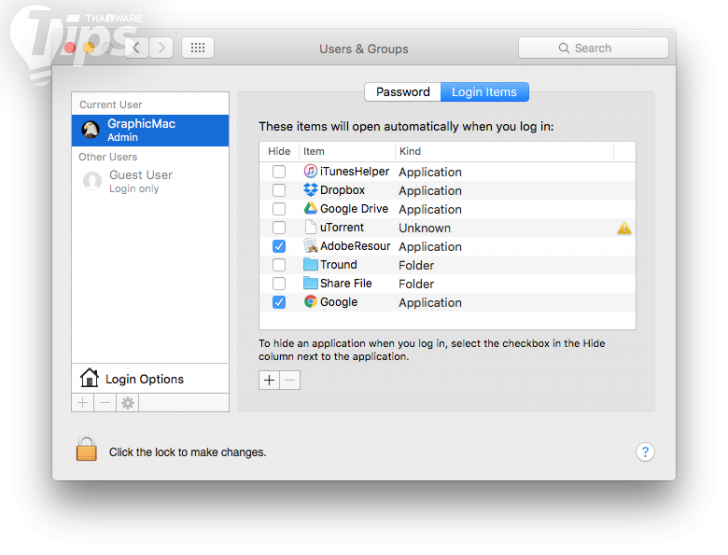The height and width of the screenshot is (555, 728).
Task: Uncheck Hide checkbox for Google
Action: click(x=279, y=302)
